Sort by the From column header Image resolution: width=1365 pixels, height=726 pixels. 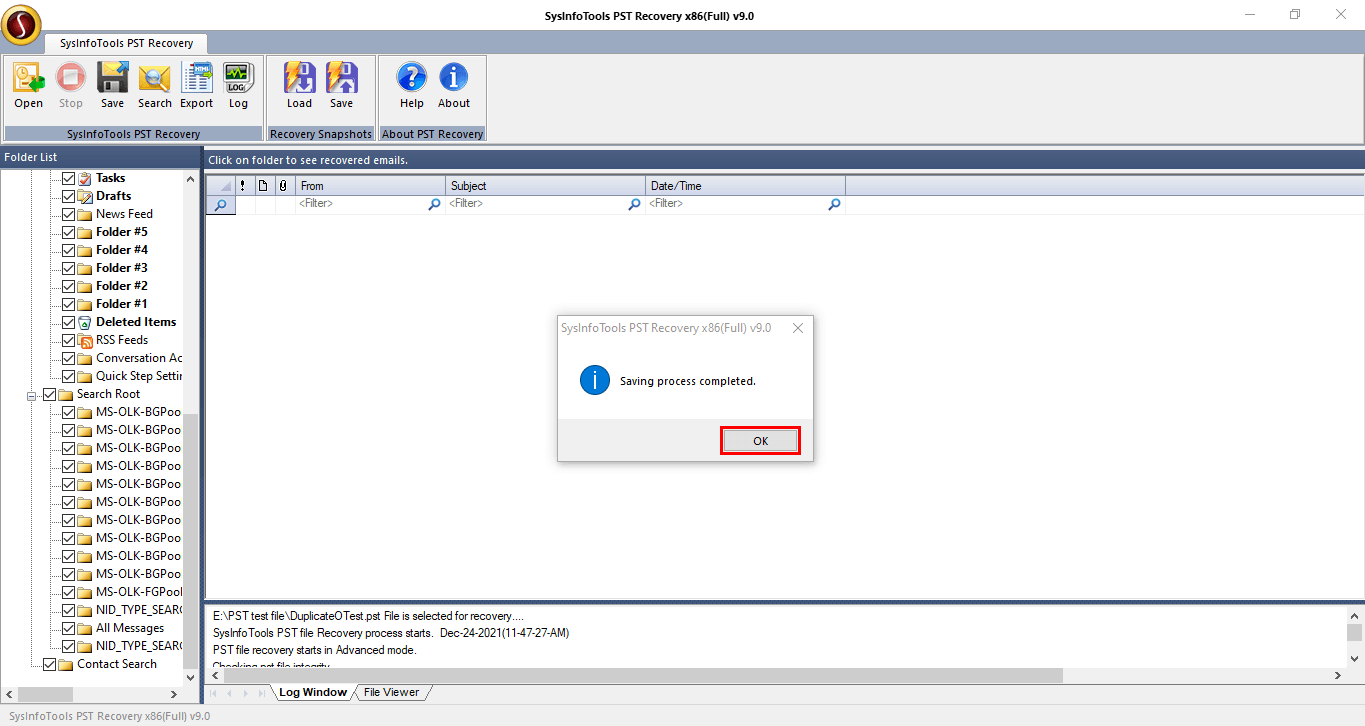coord(371,185)
